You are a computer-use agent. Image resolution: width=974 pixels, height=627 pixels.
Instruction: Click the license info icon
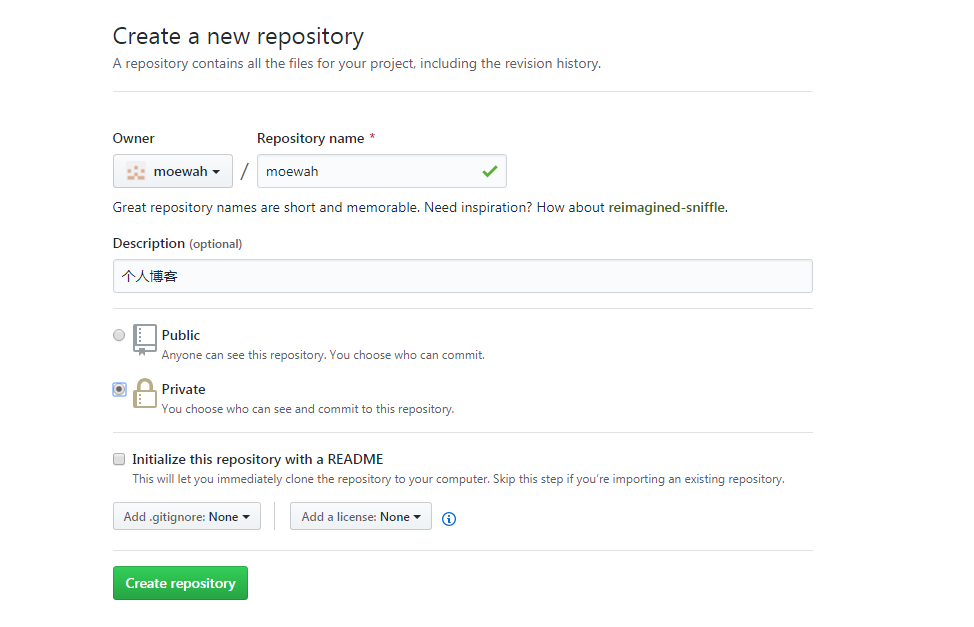(448, 518)
